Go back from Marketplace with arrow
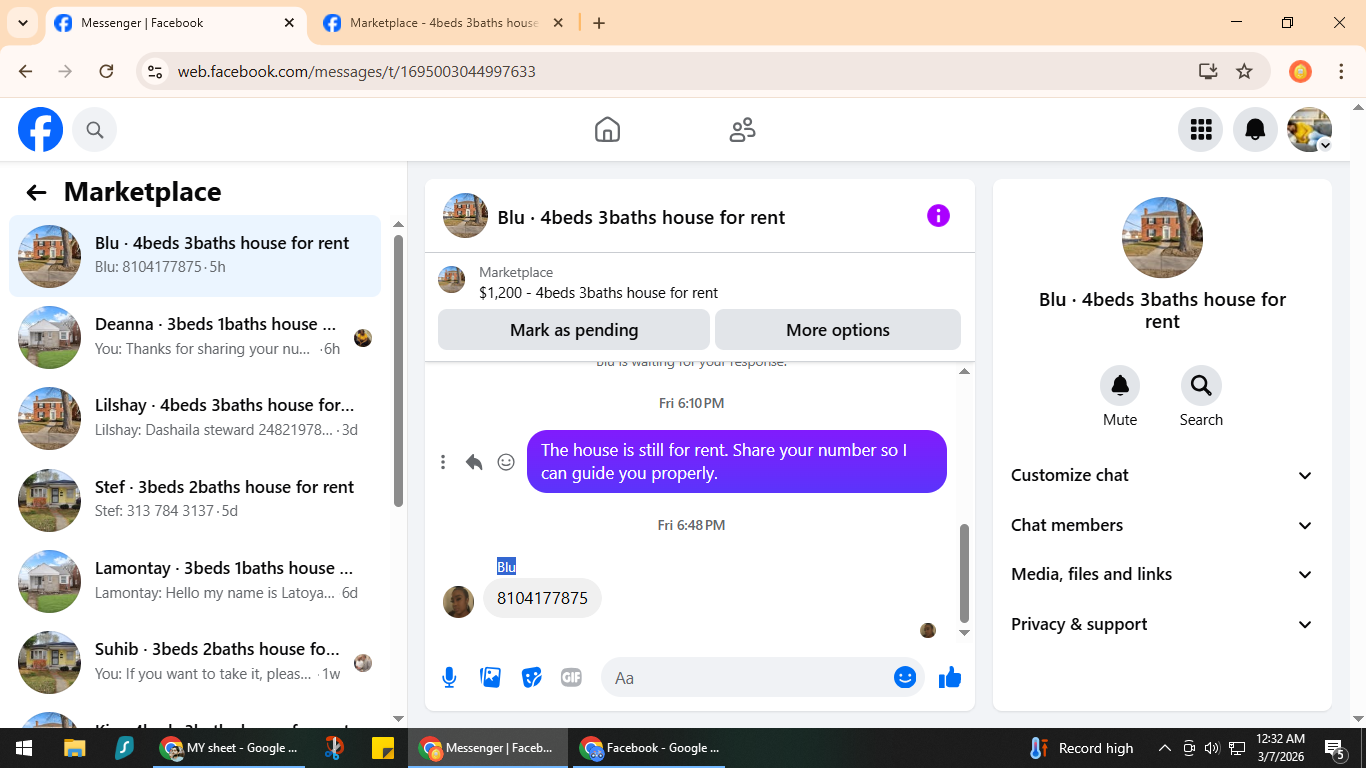The width and height of the screenshot is (1366, 768). pos(37,193)
